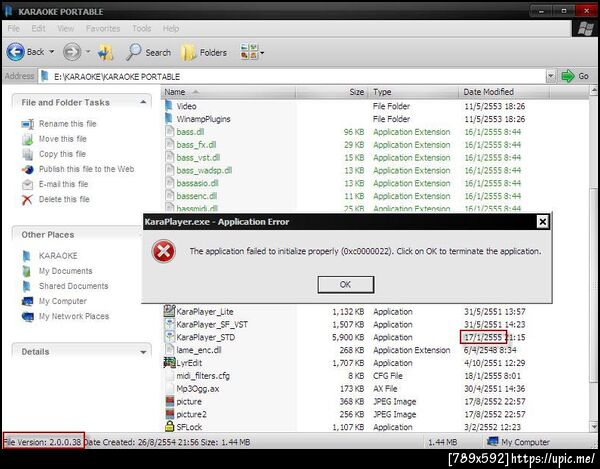The image size is (600, 469).
Task: Collapse the File and Folder Tasks panel
Action: tap(143, 102)
